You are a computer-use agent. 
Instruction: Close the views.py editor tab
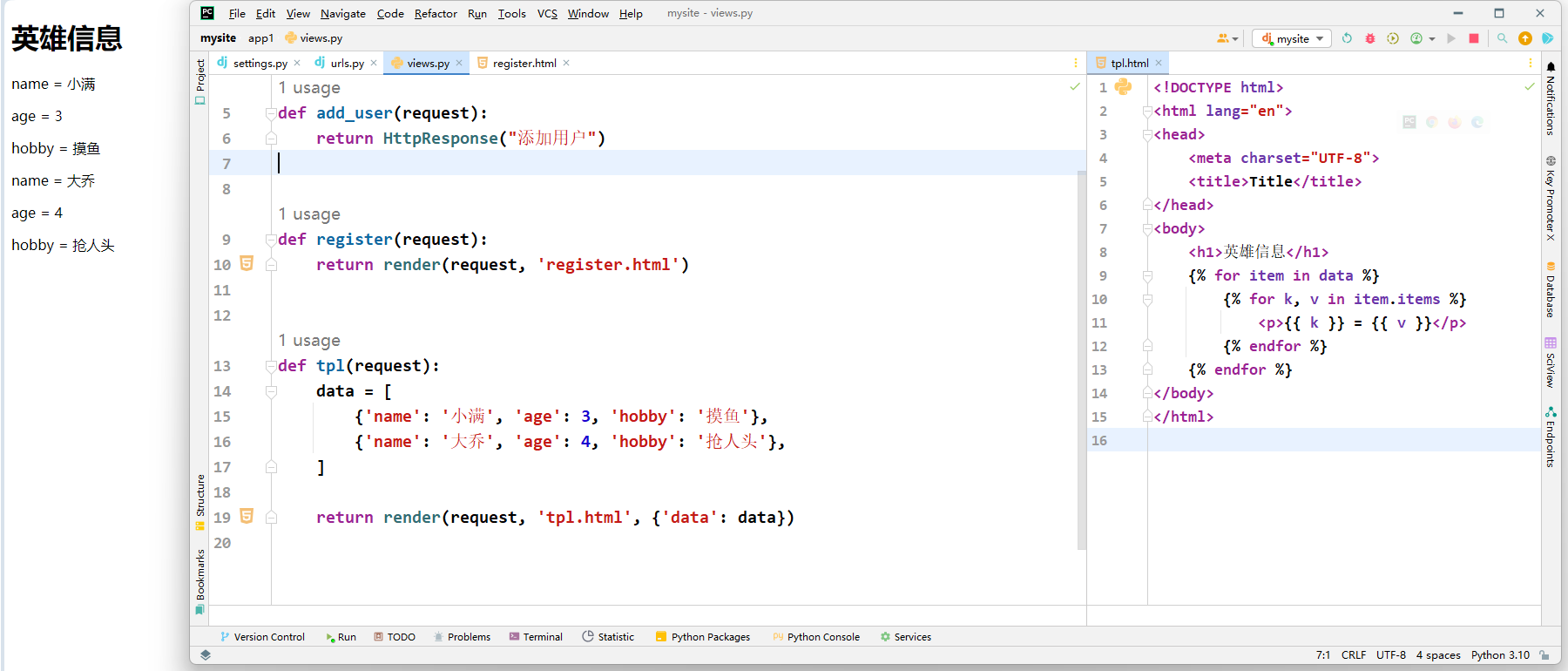(459, 63)
